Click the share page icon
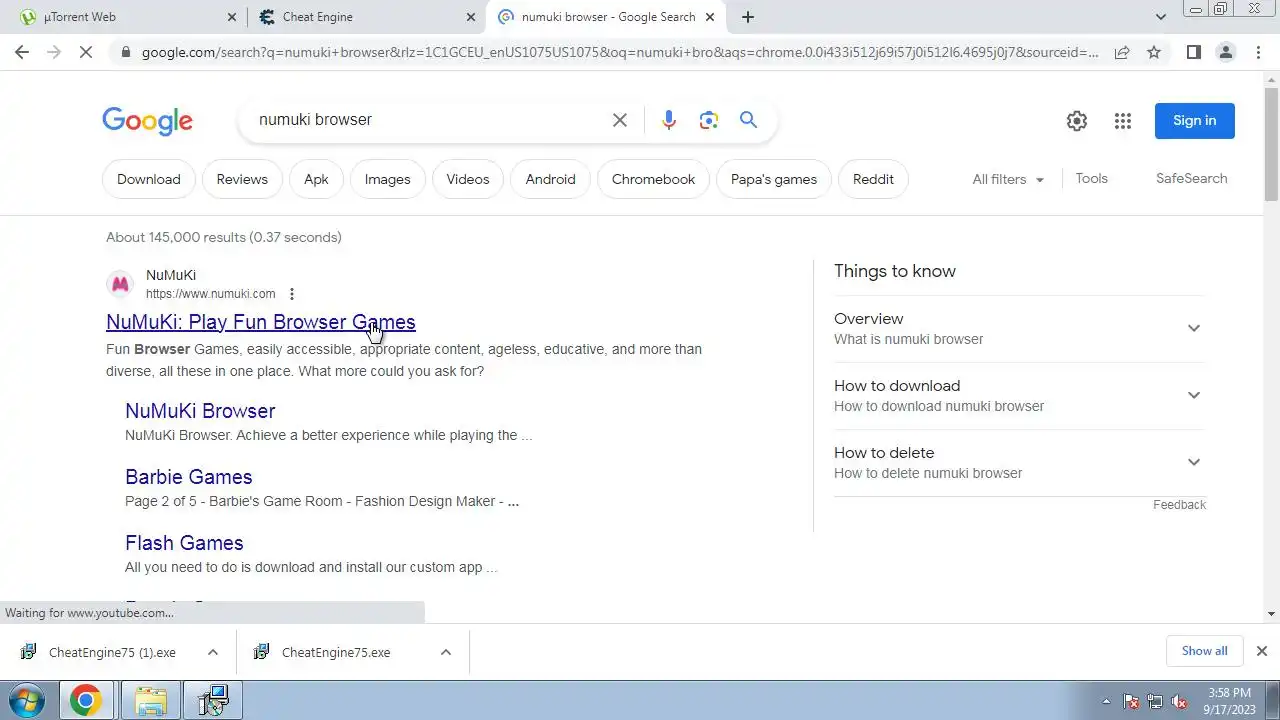Image resolution: width=1280 pixels, height=720 pixels. pos(1122,52)
